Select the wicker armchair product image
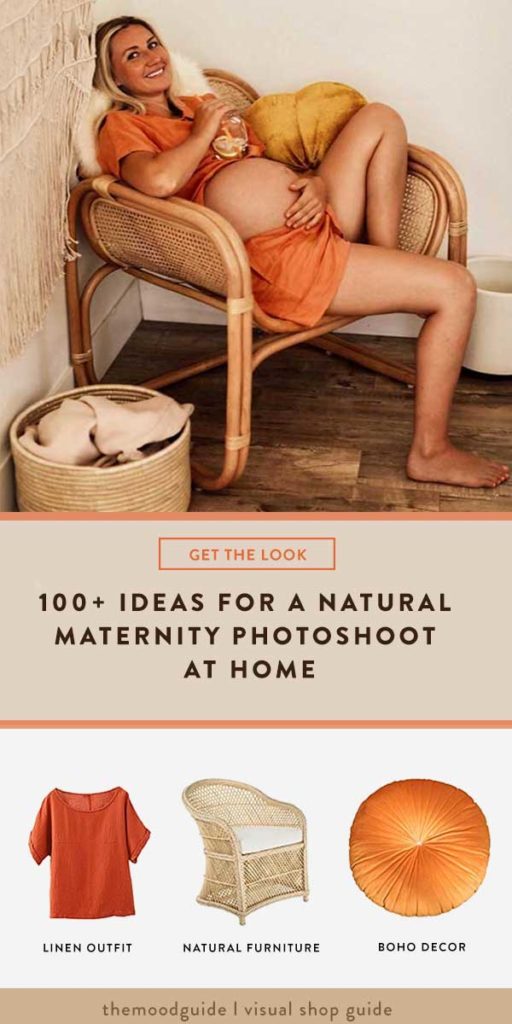Screen dimensions: 512x1024 246,852
